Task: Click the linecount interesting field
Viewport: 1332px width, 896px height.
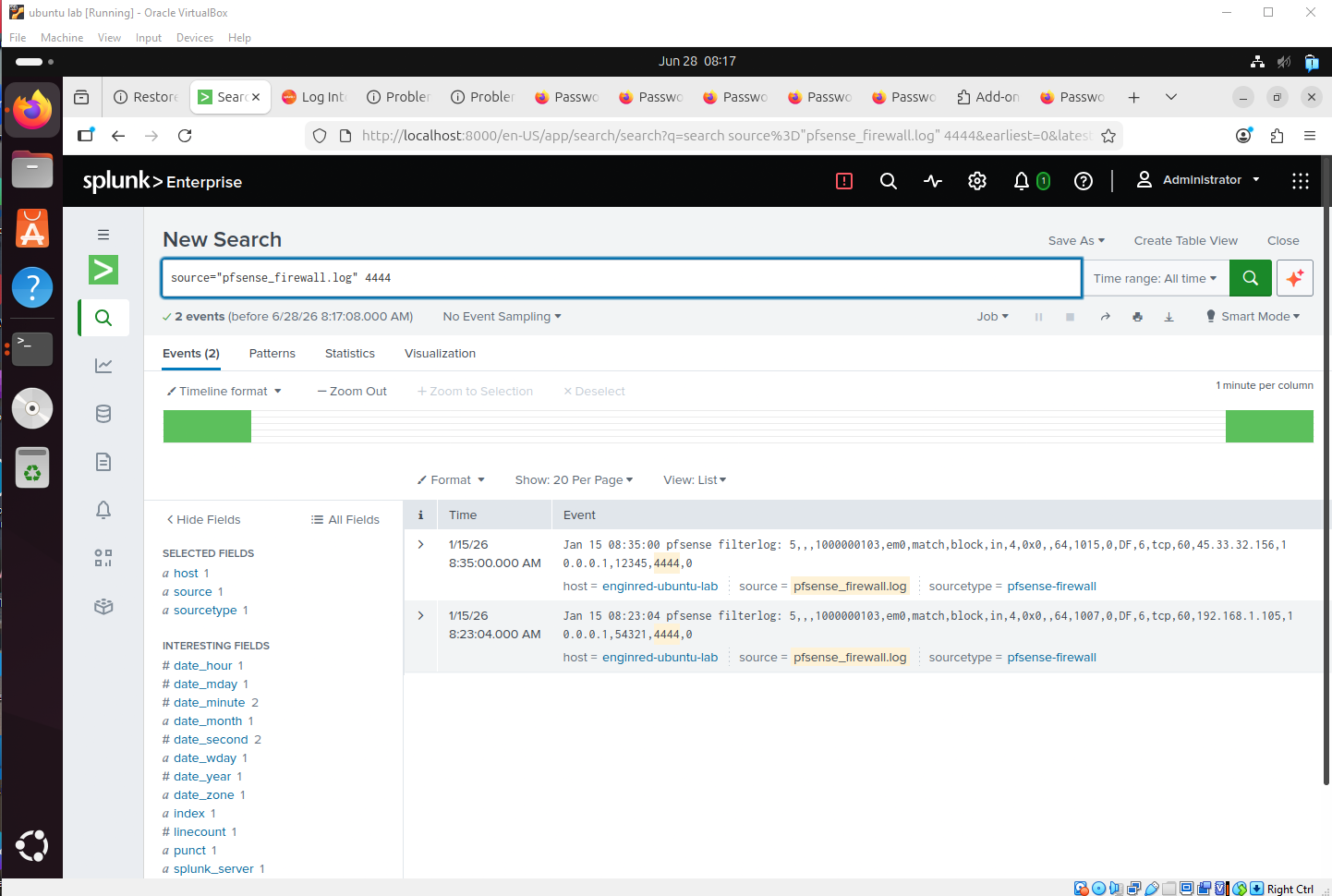Action: pos(200,831)
